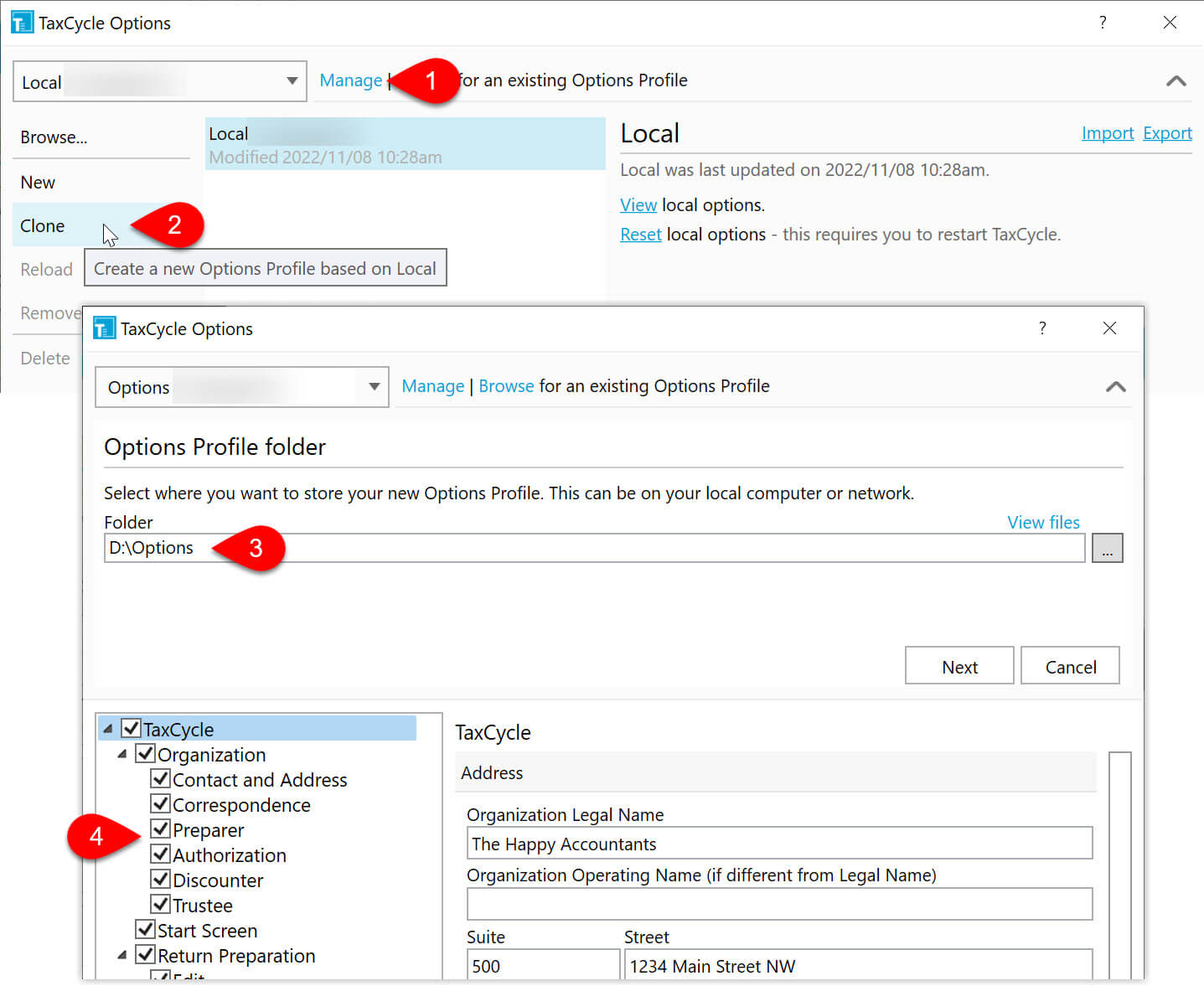Select the Trustee tree item label
The height and width of the screenshot is (986, 1204).
203,906
